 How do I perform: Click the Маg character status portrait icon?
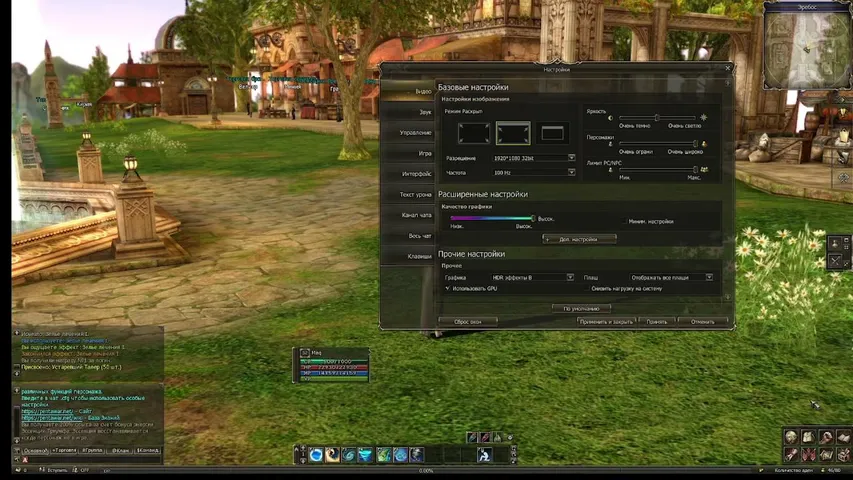click(305, 353)
